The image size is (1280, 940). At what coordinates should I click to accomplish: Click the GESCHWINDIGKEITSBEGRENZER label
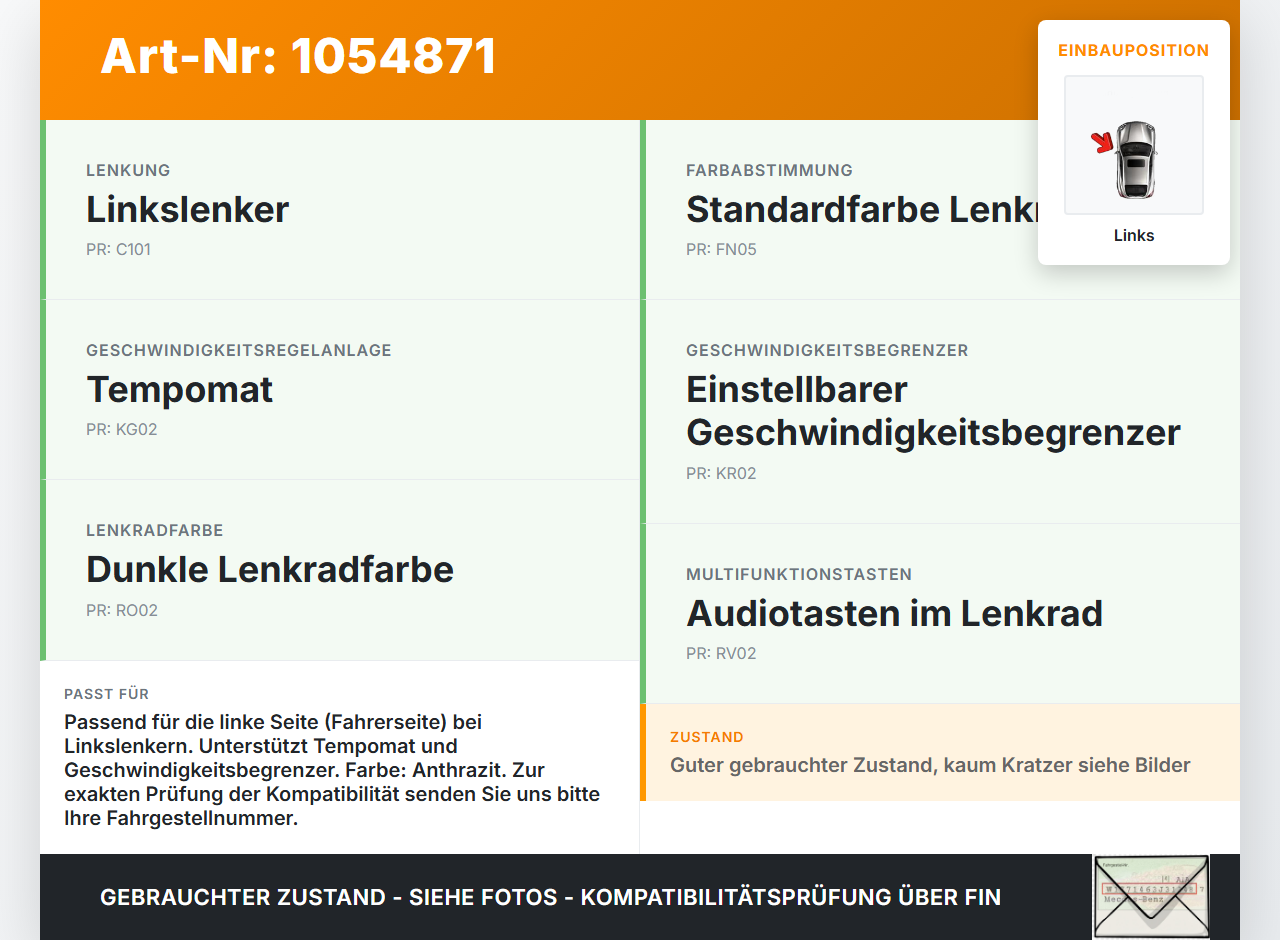(827, 350)
